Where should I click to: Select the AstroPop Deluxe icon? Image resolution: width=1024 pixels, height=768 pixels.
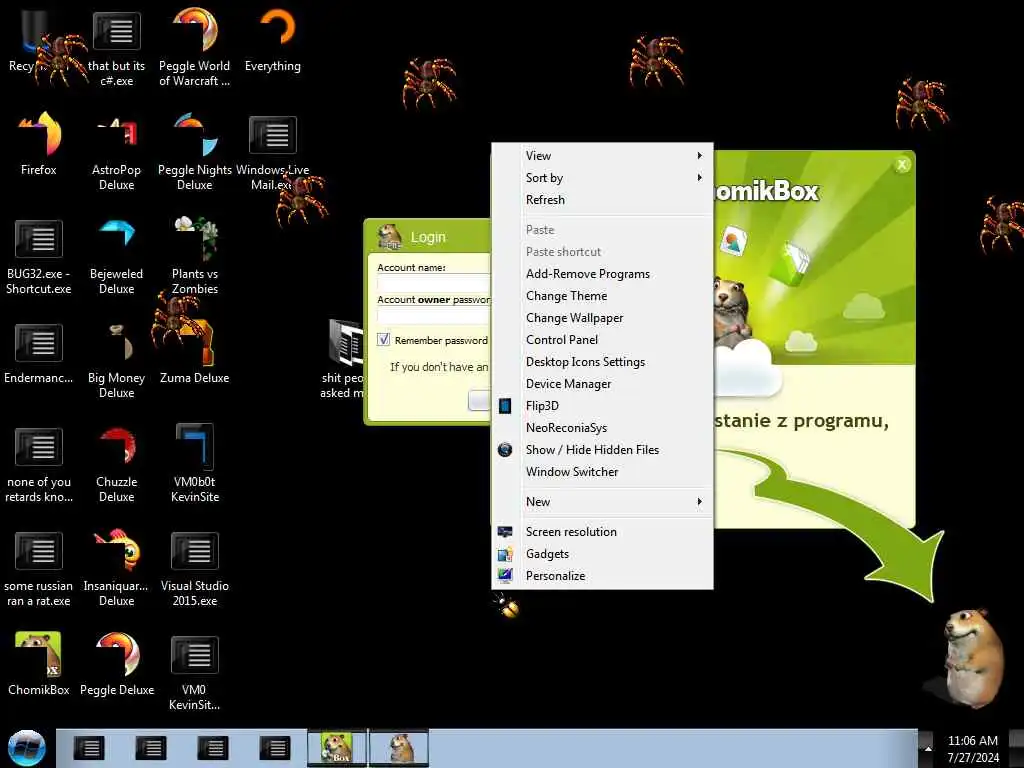coord(116,150)
